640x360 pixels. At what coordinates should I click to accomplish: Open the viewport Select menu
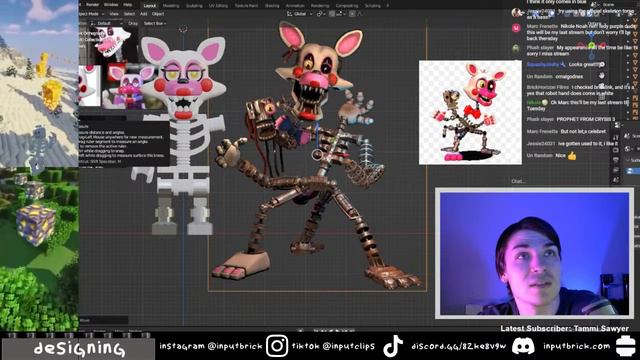(129, 14)
